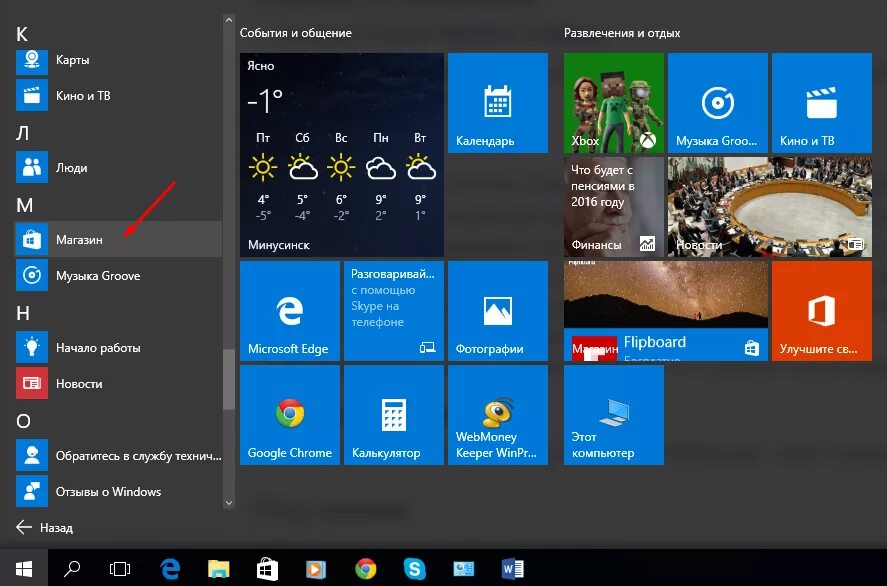Viewport: 887px width, 586px height.
Task: Open the Skype Разговаривайте tile
Action: coord(394,311)
